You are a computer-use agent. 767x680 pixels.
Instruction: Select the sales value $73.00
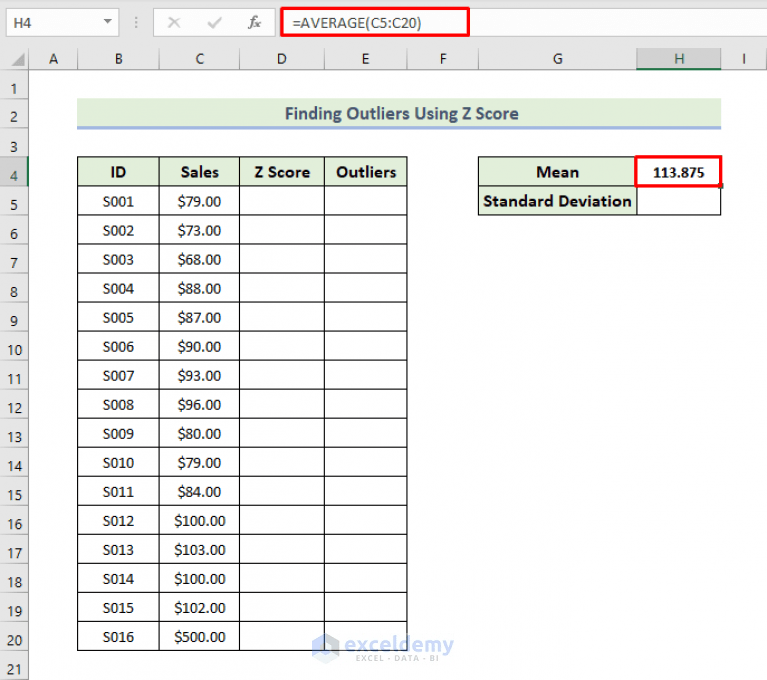tap(200, 230)
